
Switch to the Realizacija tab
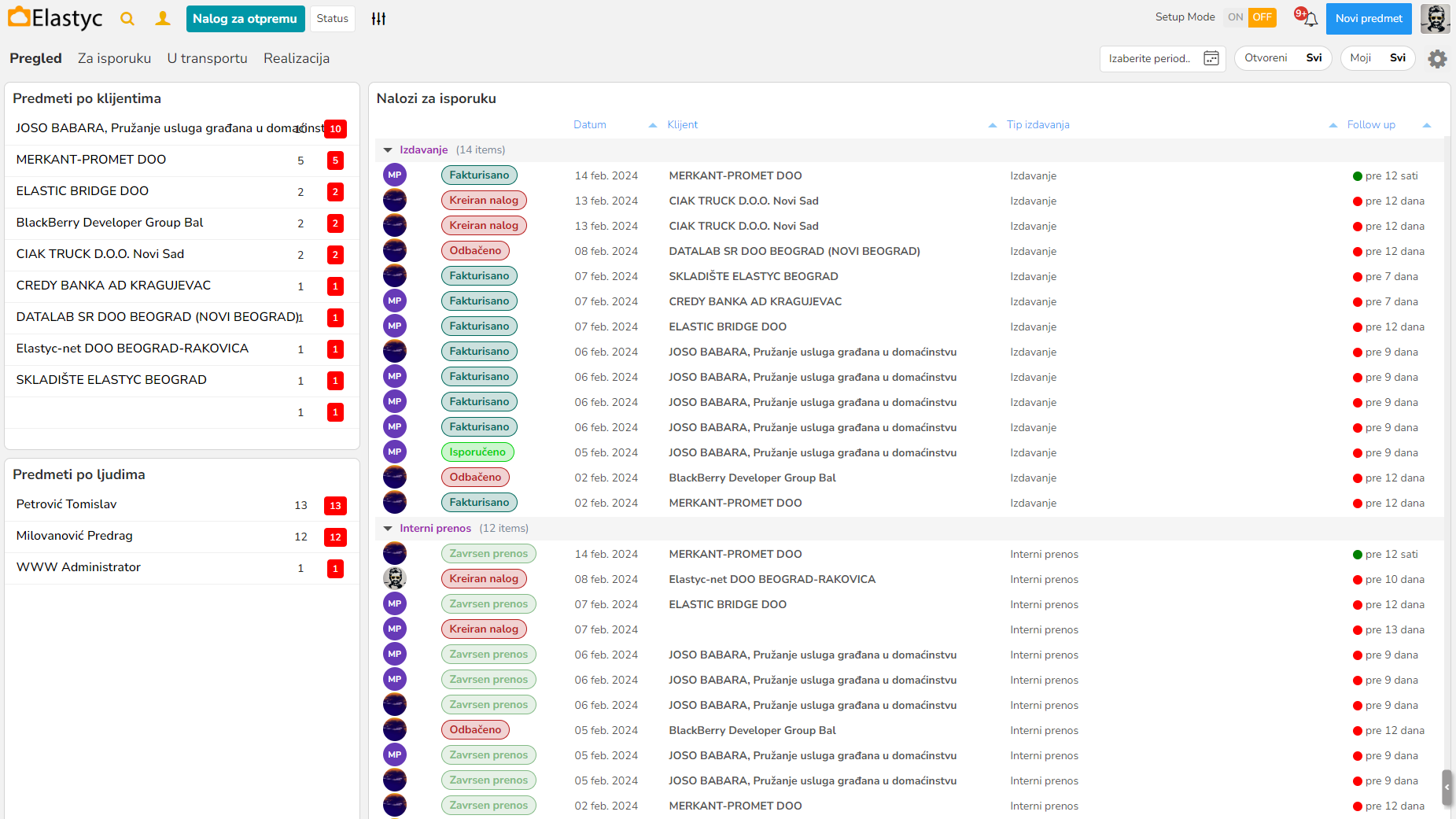[x=297, y=58]
